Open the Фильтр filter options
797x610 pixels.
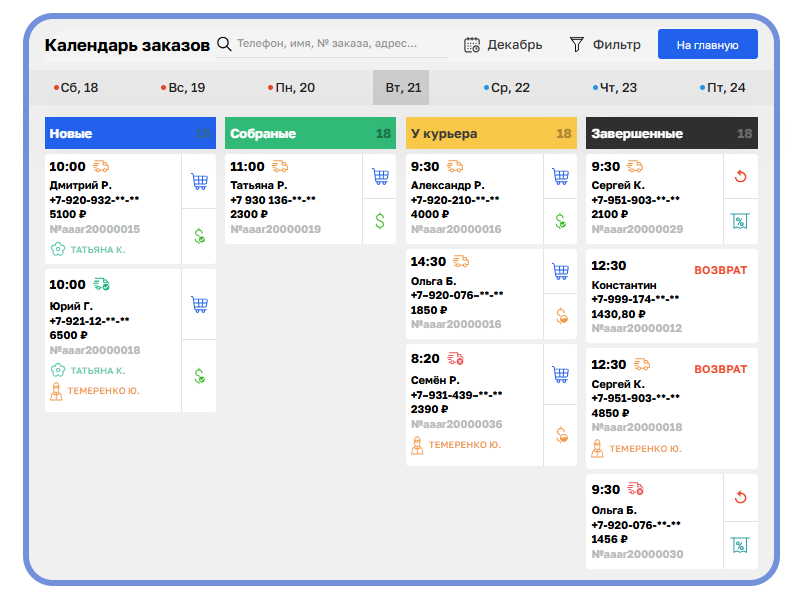click(605, 44)
